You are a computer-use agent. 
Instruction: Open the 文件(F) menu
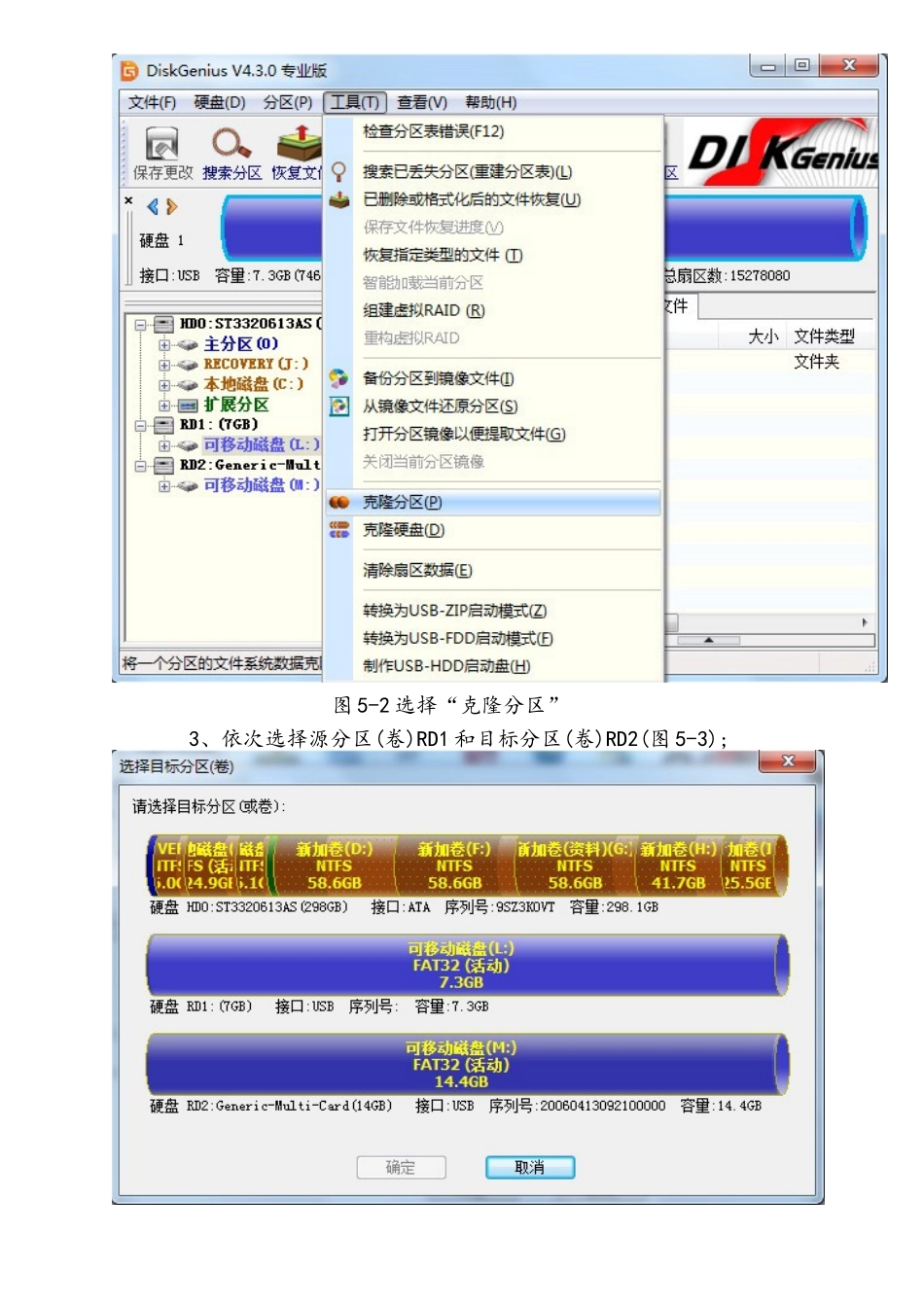153,102
